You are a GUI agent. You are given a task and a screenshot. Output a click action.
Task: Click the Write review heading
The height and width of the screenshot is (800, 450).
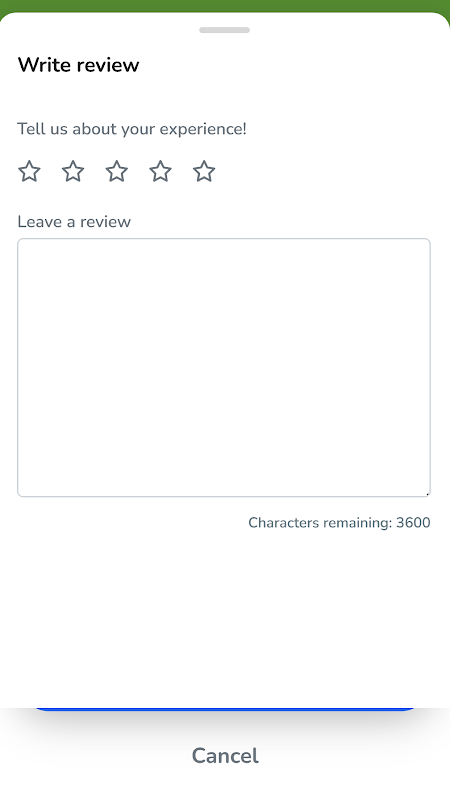79,65
